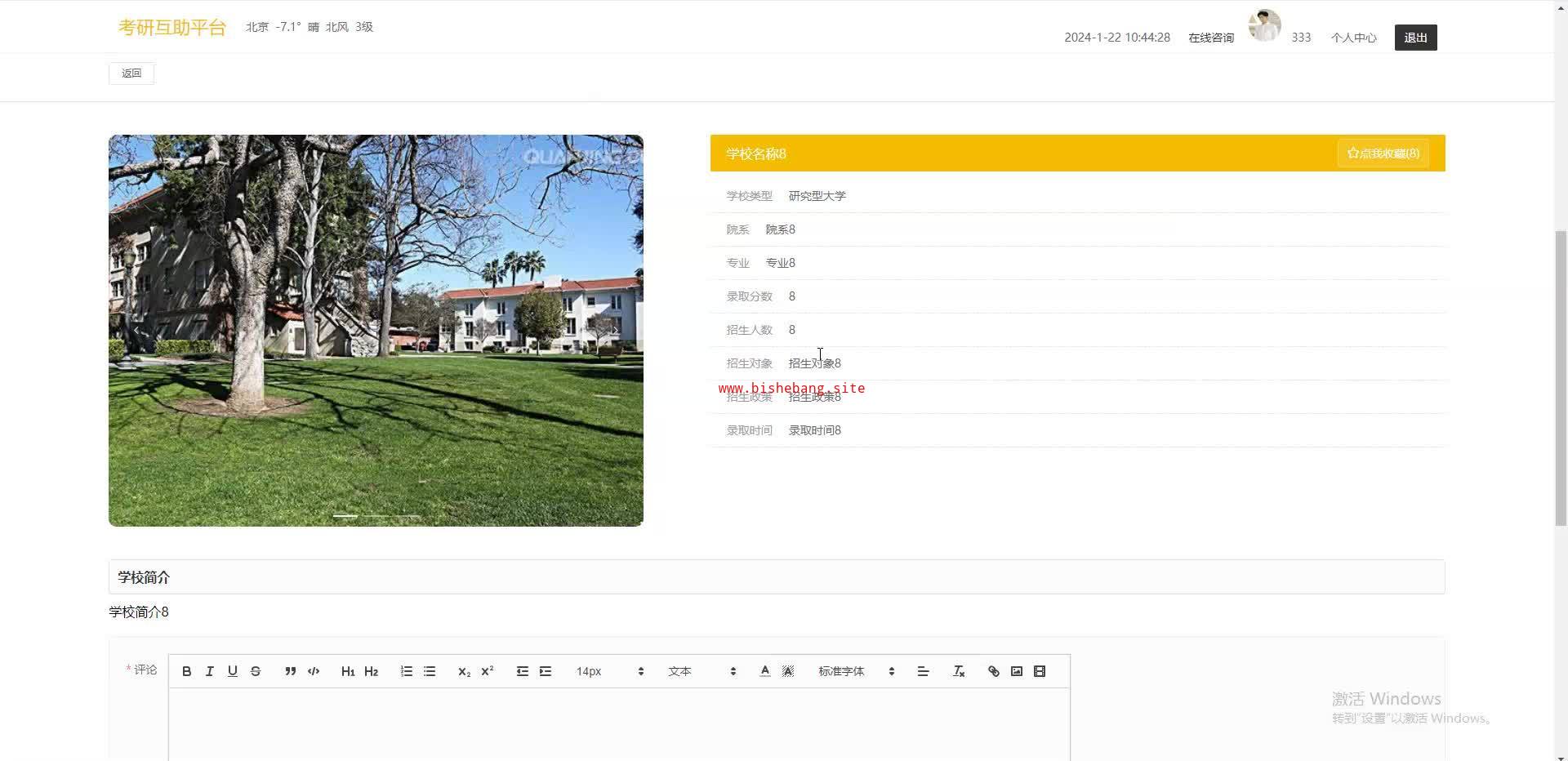
Task: Open 个人中心 from the top navigation
Action: pos(1353,38)
